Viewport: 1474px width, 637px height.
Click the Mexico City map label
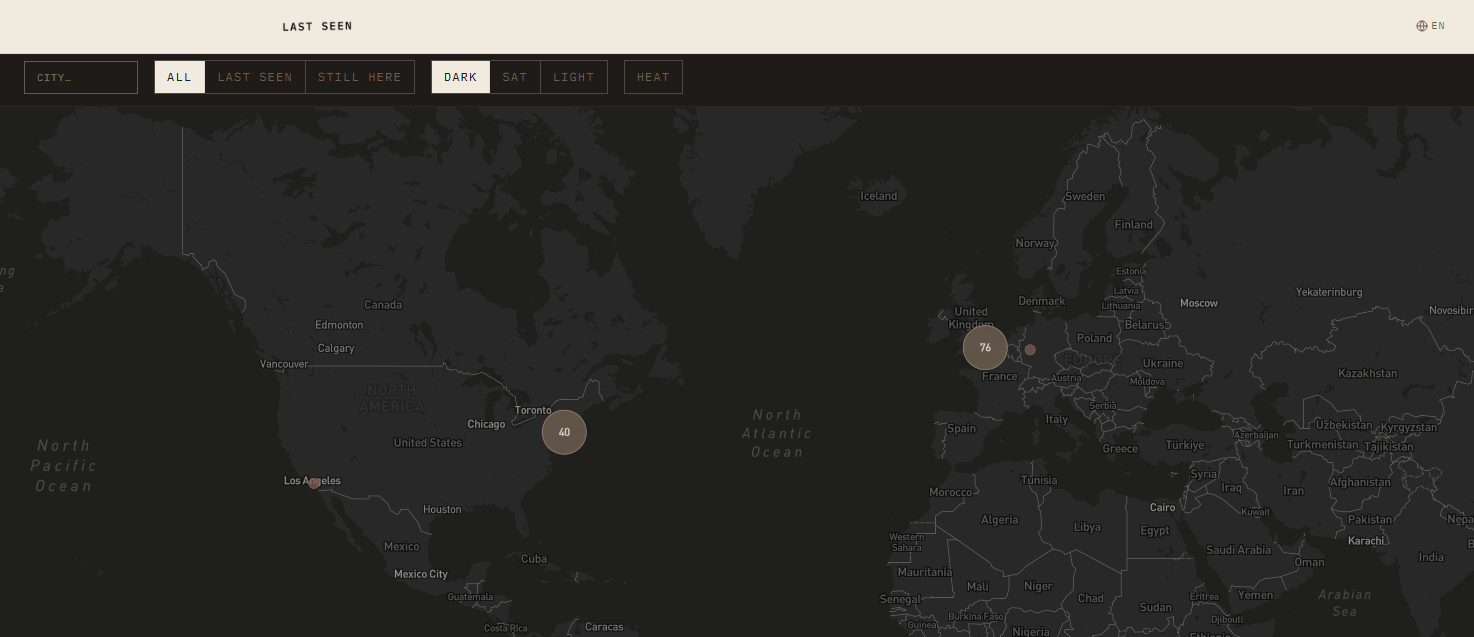coord(421,574)
